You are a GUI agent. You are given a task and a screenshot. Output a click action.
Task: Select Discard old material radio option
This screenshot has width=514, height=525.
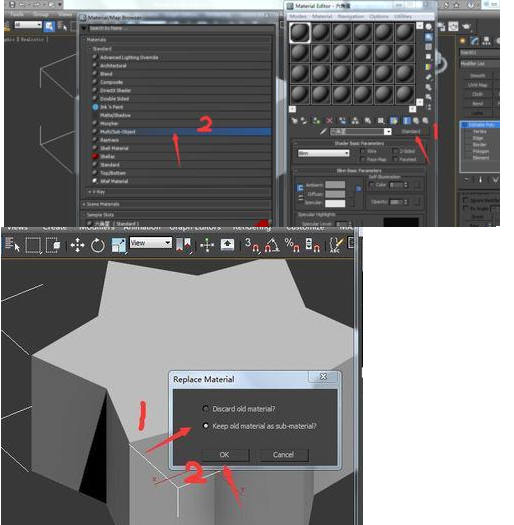206,408
